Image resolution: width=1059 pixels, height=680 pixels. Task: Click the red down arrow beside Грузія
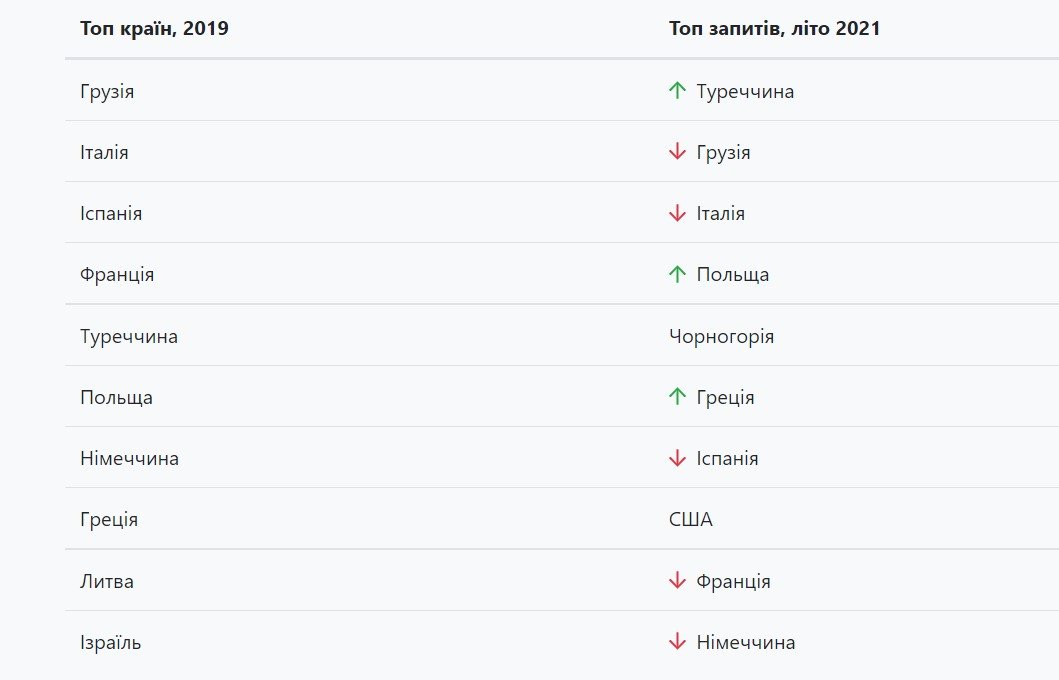click(x=677, y=152)
